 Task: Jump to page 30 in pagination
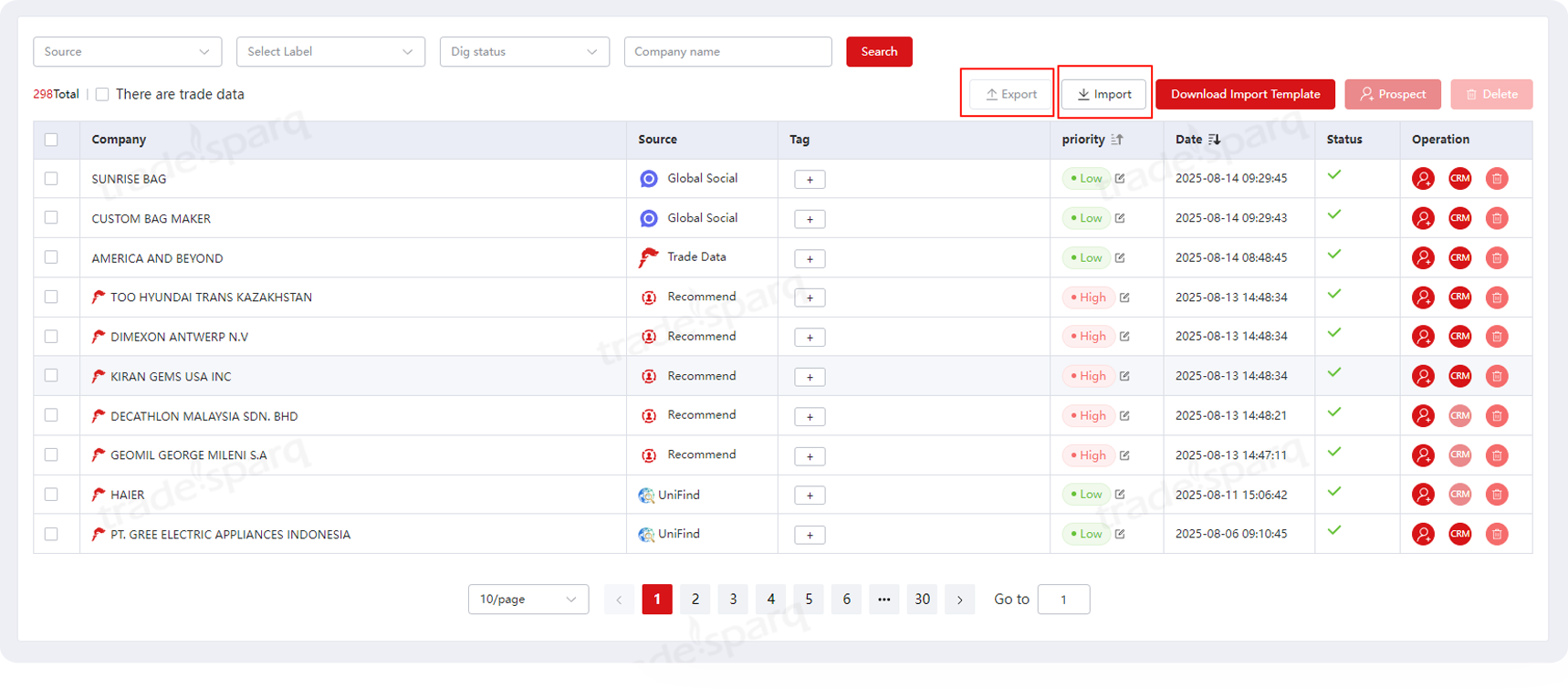pos(922,600)
